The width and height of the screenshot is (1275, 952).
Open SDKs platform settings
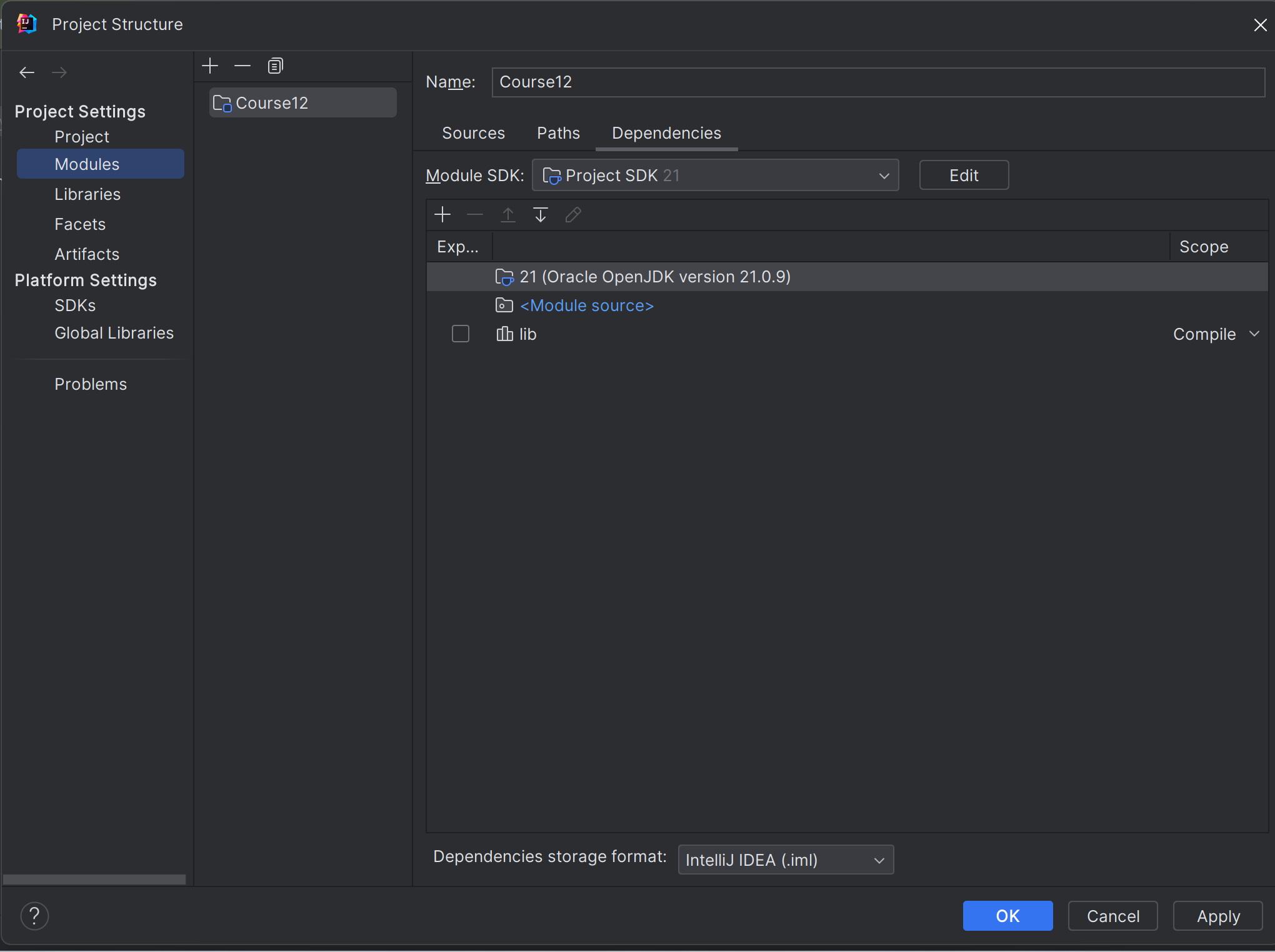pos(75,305)
